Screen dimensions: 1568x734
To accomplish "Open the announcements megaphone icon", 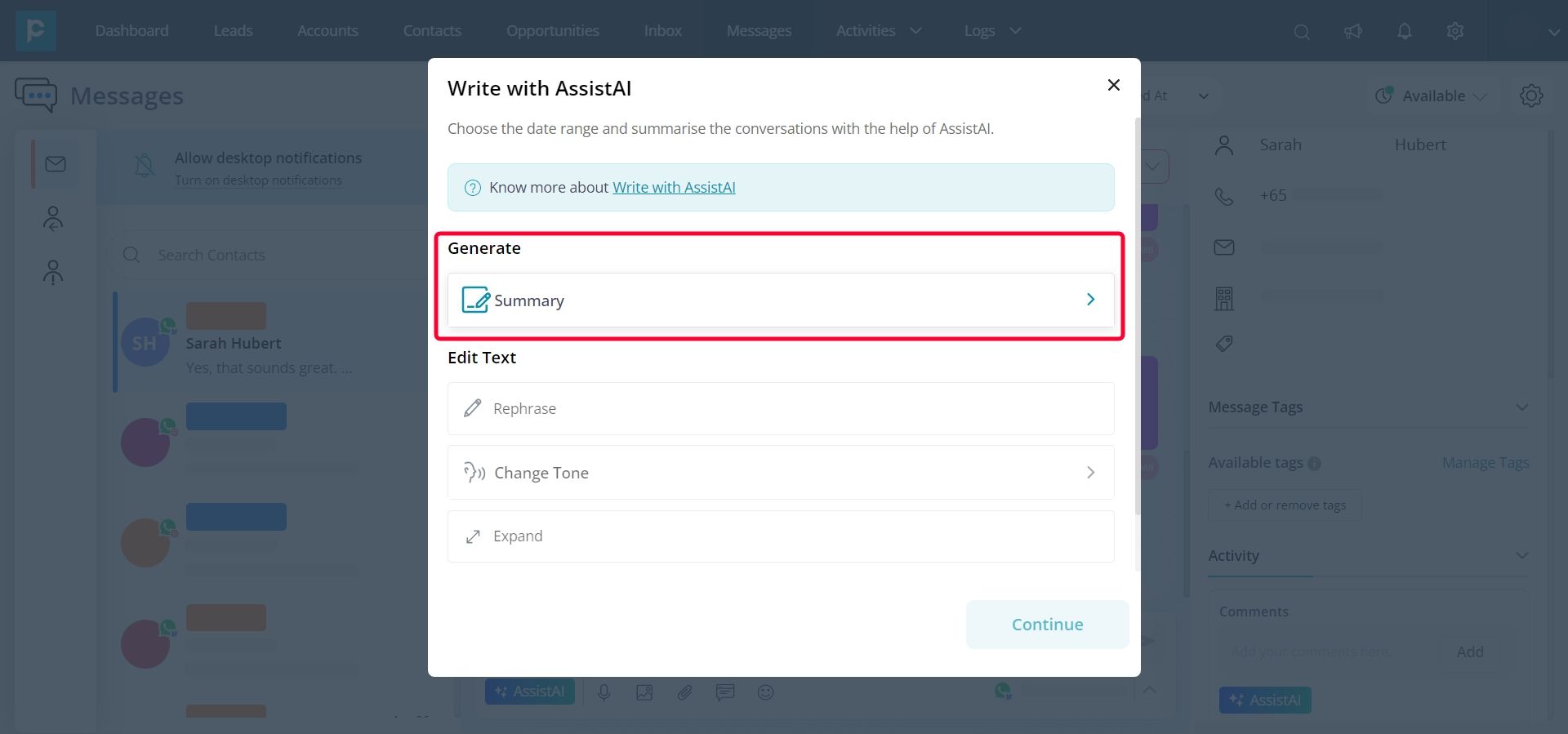I will click(1353, 31).
